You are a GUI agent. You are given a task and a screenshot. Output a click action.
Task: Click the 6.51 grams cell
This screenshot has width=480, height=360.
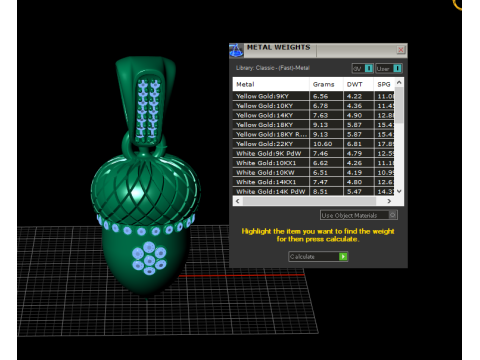point(326,173)
